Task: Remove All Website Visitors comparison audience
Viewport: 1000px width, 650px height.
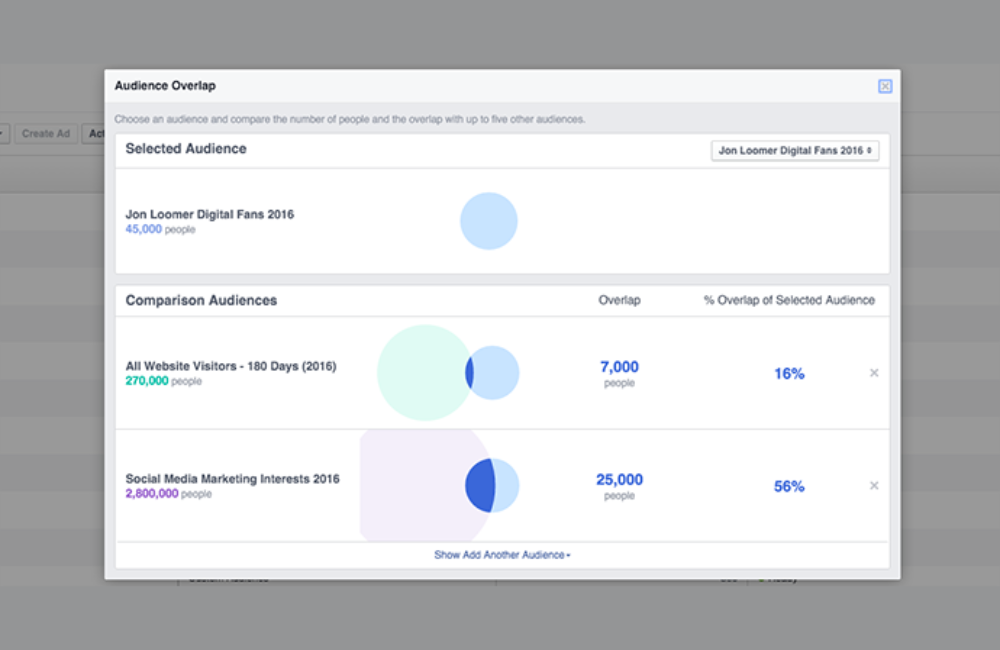Action: tap(874, 373)
